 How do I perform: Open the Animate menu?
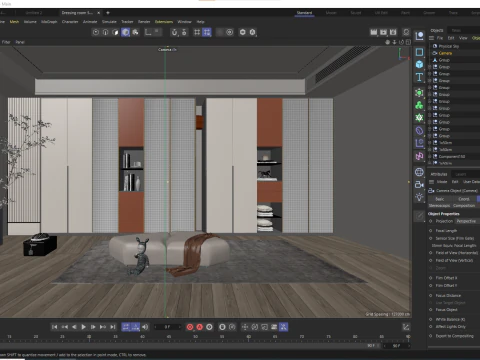point(90,22)
